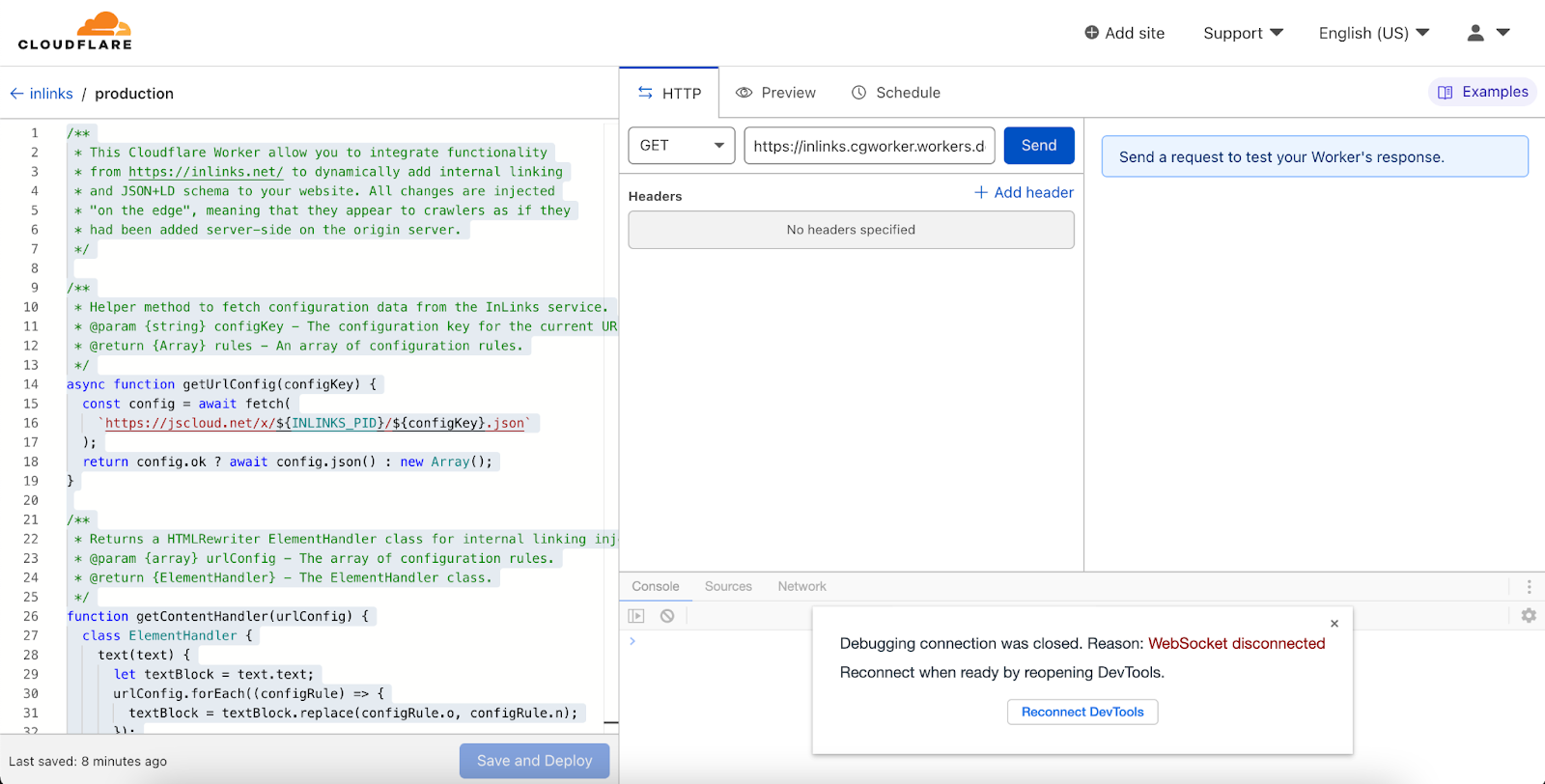This screenshot has width=1545, height=784.
Task: Click the Examples book icon
Action: coord(1445,93)
